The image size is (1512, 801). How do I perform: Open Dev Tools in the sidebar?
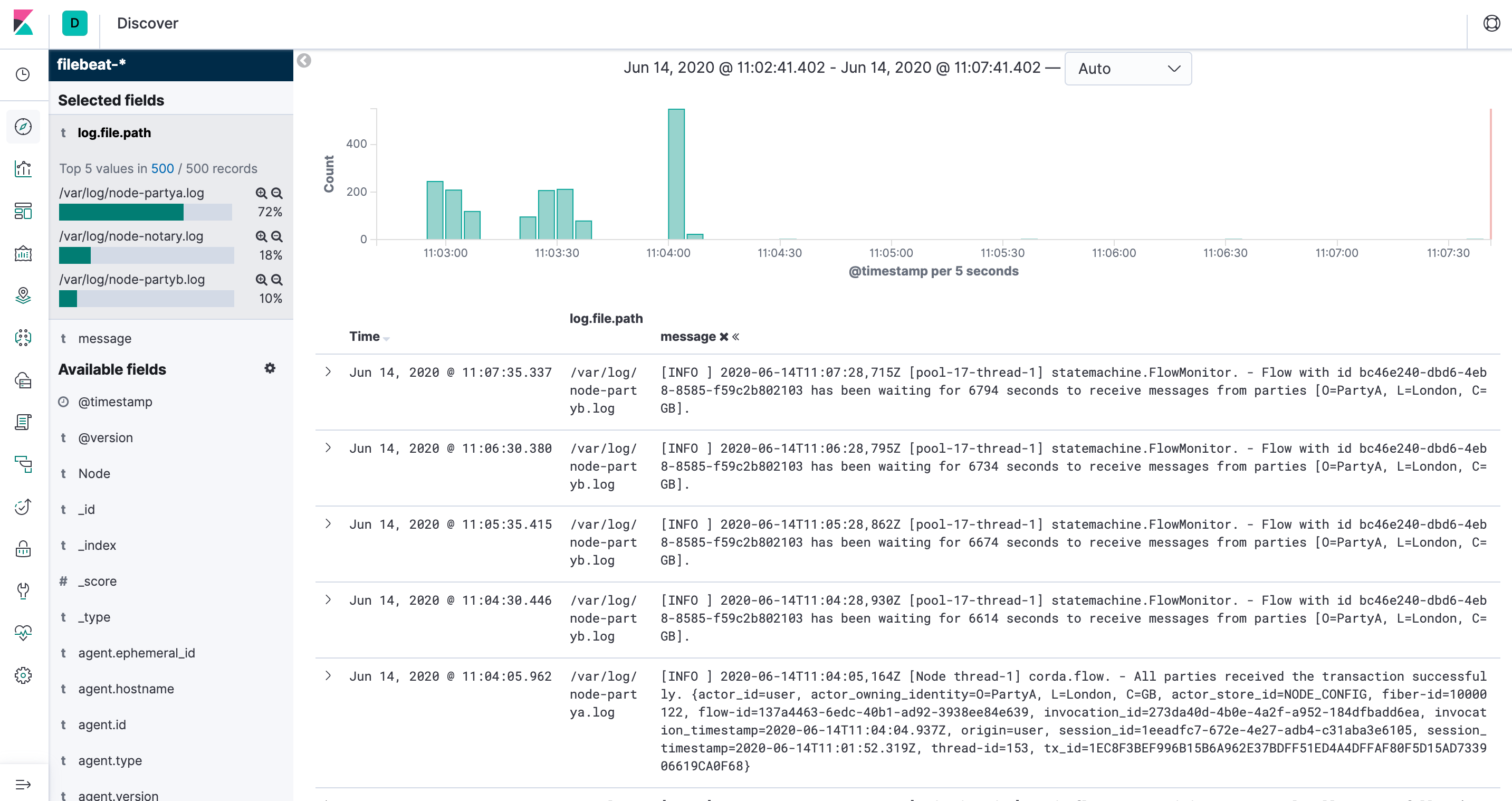[23, 591]
